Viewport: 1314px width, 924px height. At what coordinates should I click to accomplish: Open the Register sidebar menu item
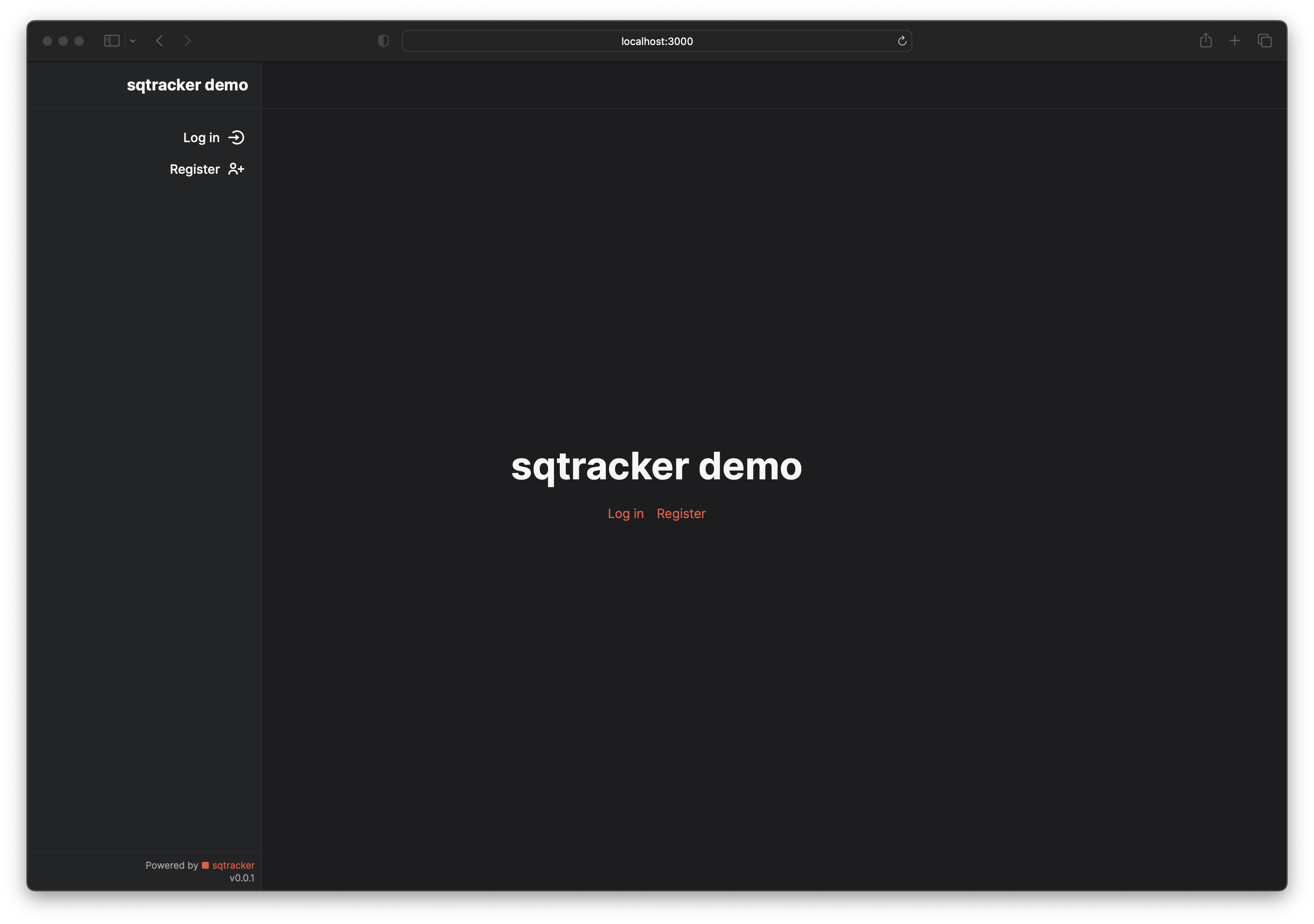tap(195, 169)
